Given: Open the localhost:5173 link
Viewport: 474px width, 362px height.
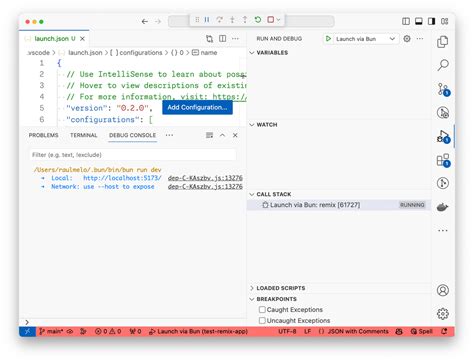Looking at the screenshot, I should click(x=122, y=178).
